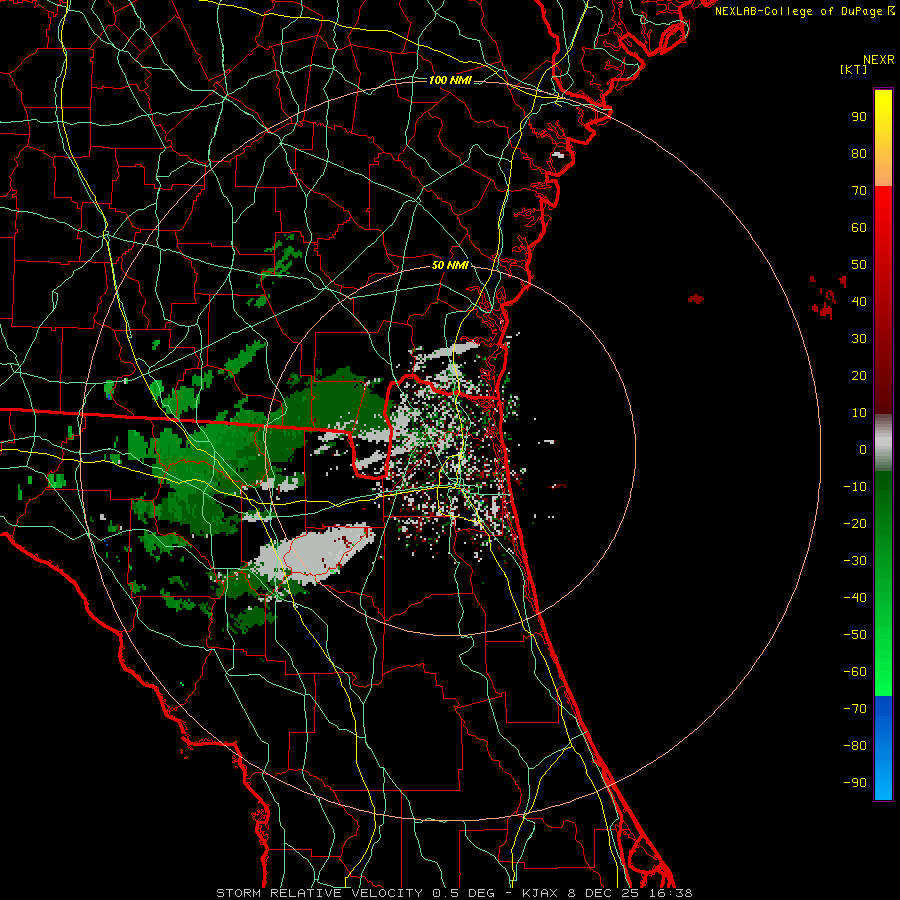Click the -60 scale value
Viewport: 900px width, 900px height.
pyautogui.click(x=855, y=672)
